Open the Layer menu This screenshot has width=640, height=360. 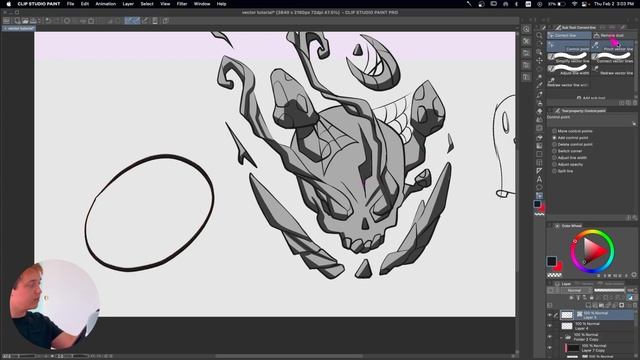click(128, 4)
